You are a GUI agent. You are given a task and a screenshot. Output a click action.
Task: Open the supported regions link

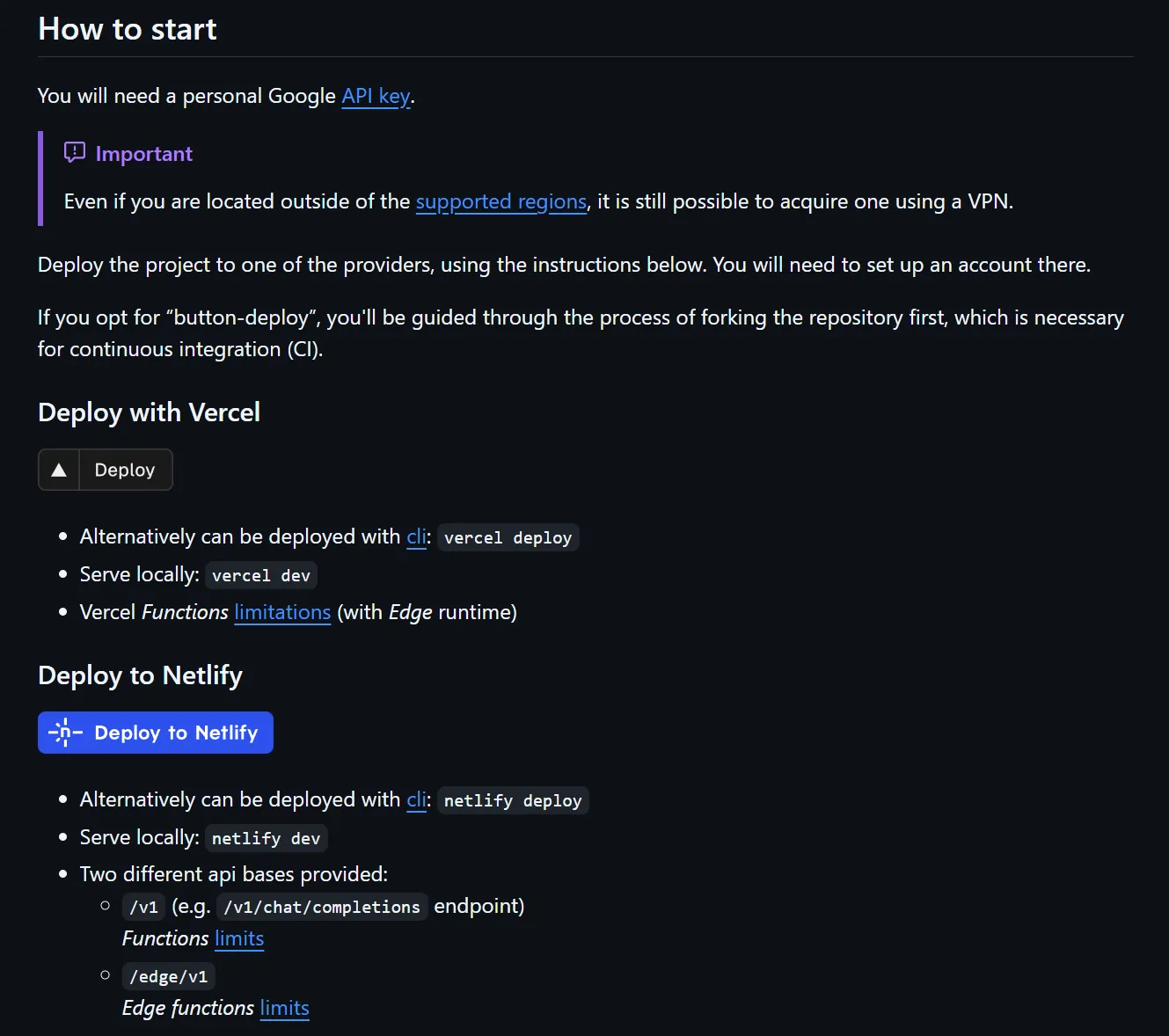pyautogui.click(x=500, y=201)
